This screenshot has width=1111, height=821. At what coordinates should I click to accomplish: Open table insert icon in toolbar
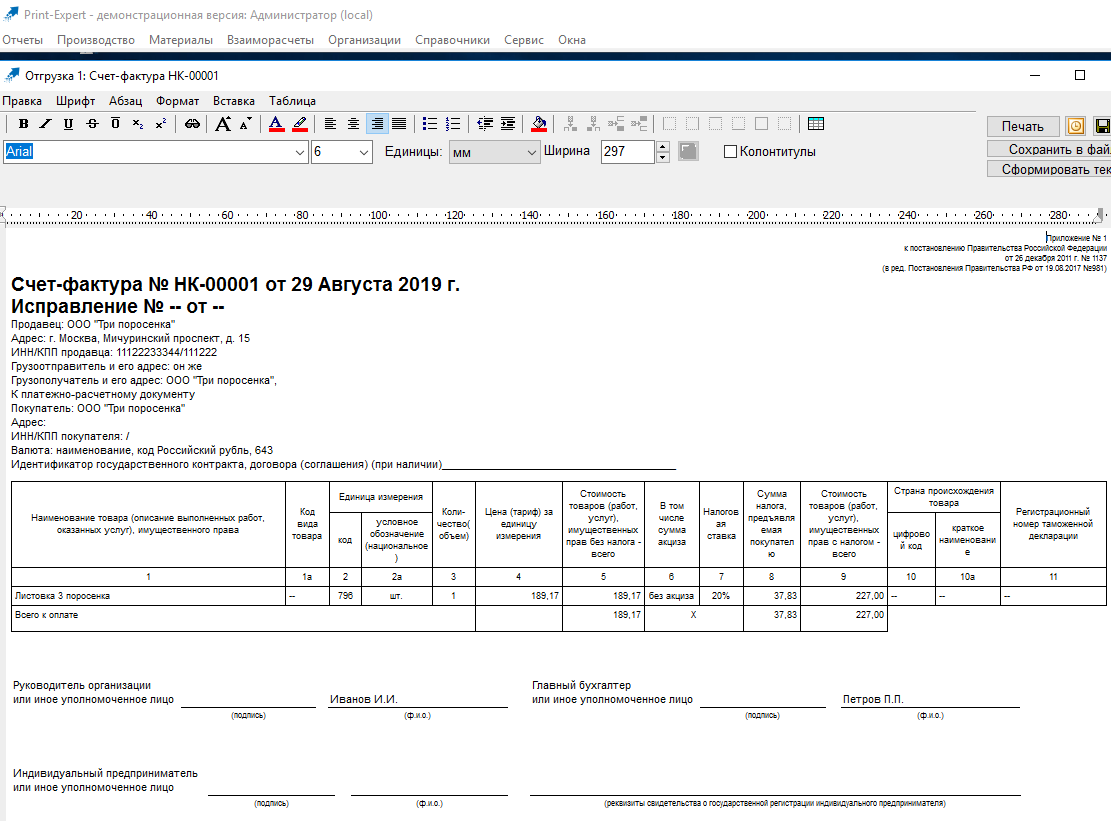(816, 124)
